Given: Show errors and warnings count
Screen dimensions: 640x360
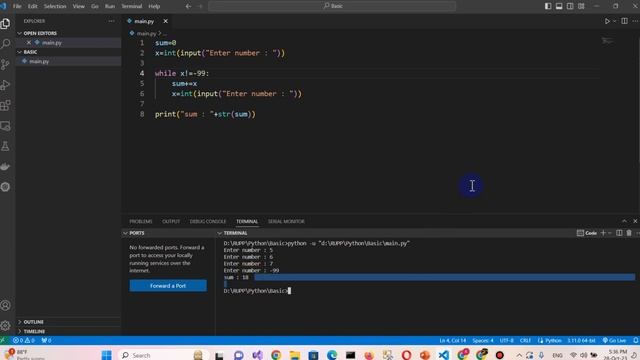Looking at the screenshot, I should coord(24,340).
